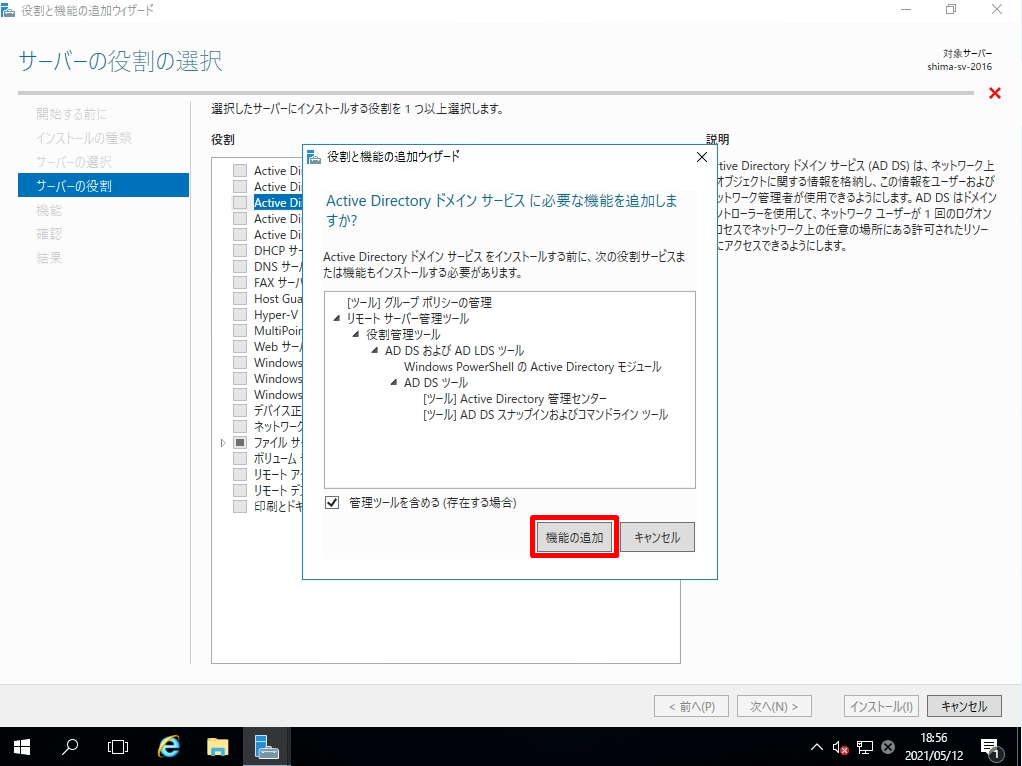Screen dimensions: 1022x766
Task: Check the Web サーバー role checkbox
Action: pyautogui.click(x=241, y=346)
